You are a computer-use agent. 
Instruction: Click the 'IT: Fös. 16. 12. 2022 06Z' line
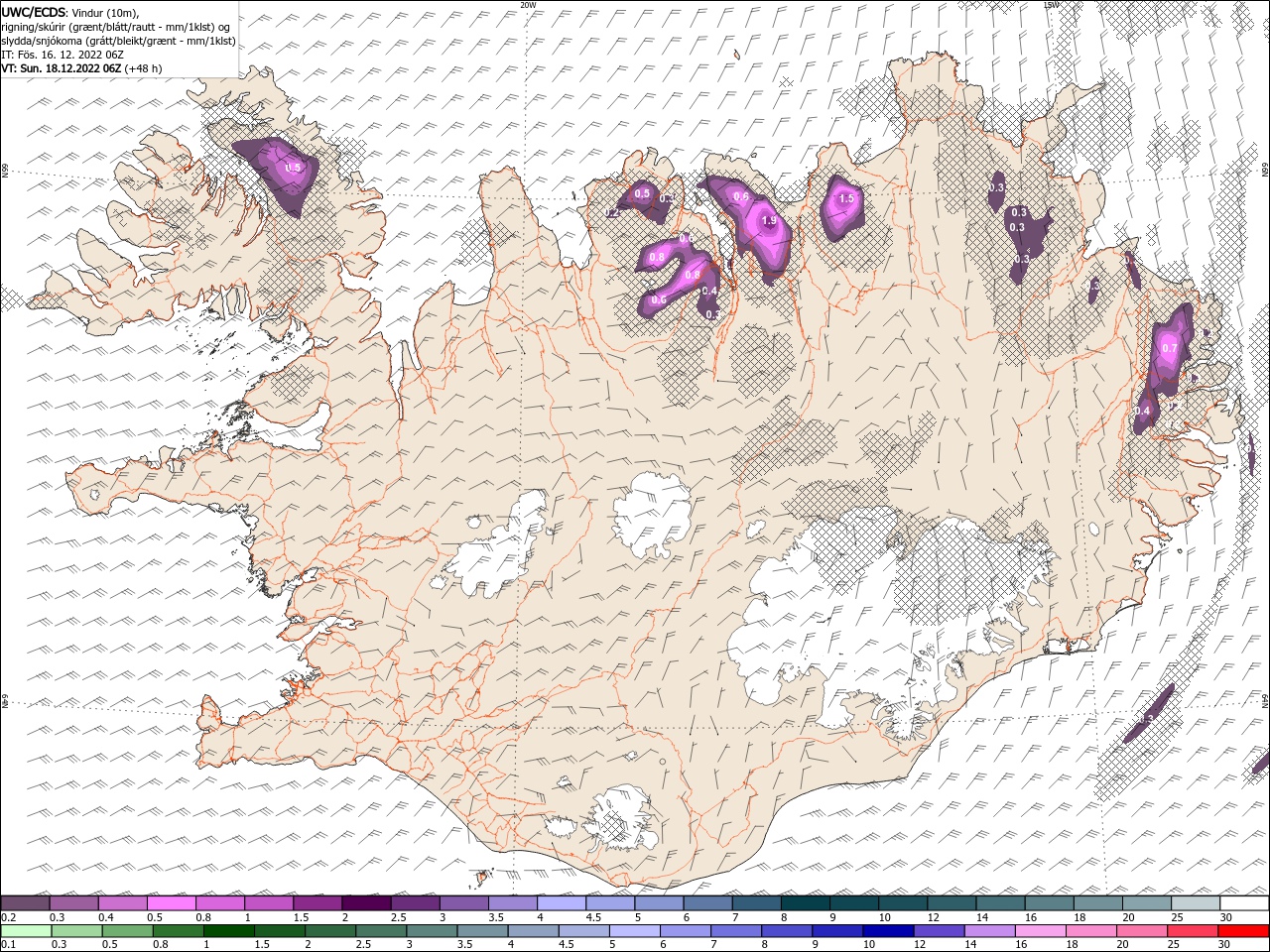point(63,55)
